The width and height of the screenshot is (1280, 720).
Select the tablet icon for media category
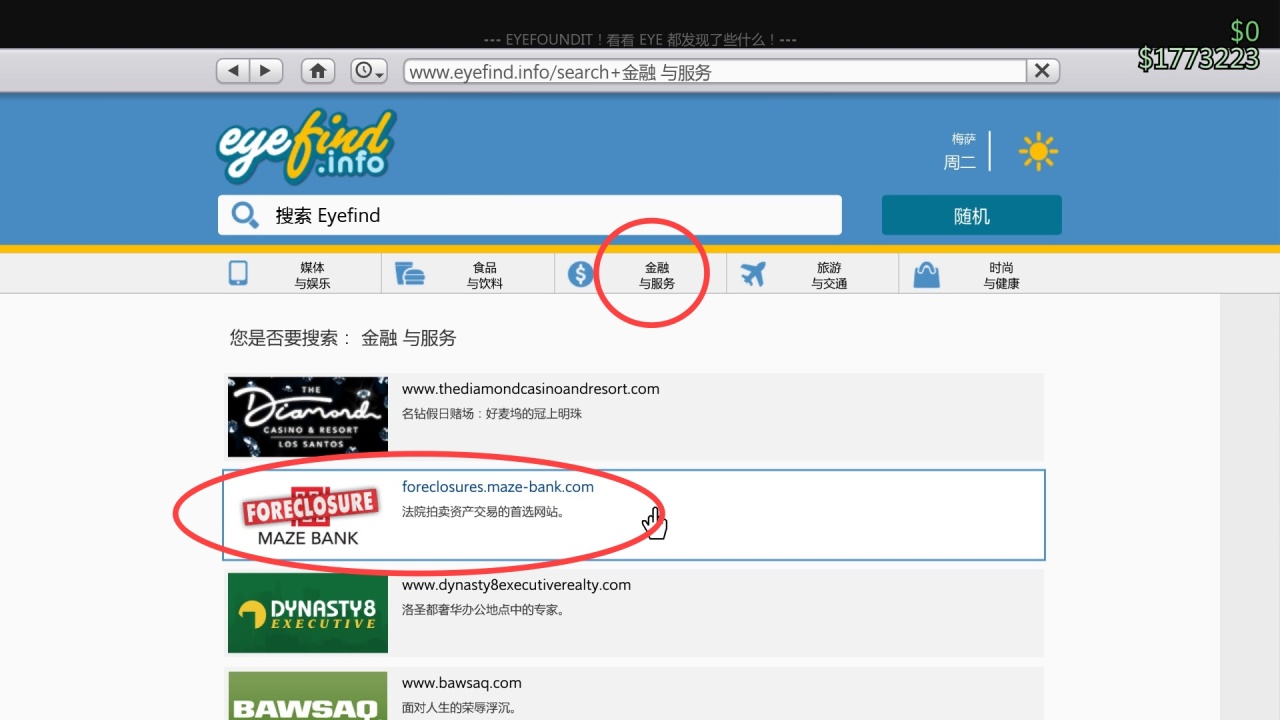238,274
